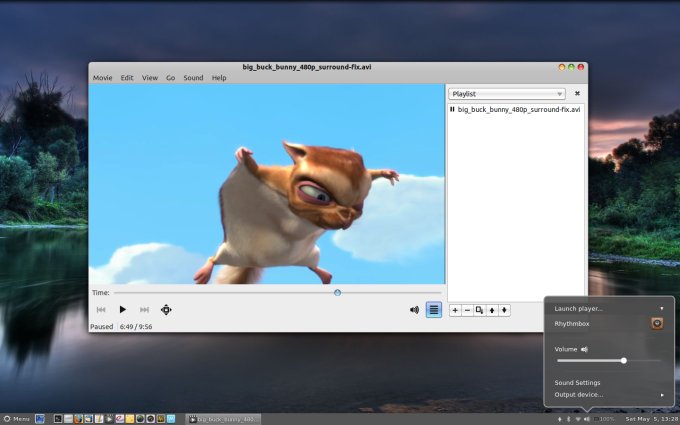Click the video frame showing the squirrel
The image size is (680, 425).
267,184
